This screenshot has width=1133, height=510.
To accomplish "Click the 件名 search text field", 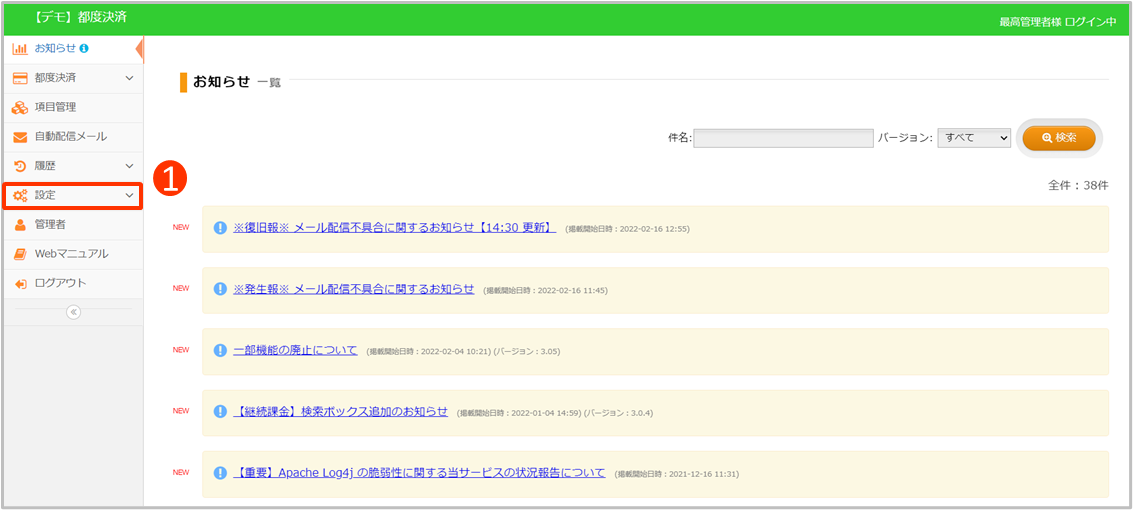I will [x=783, y=138].
